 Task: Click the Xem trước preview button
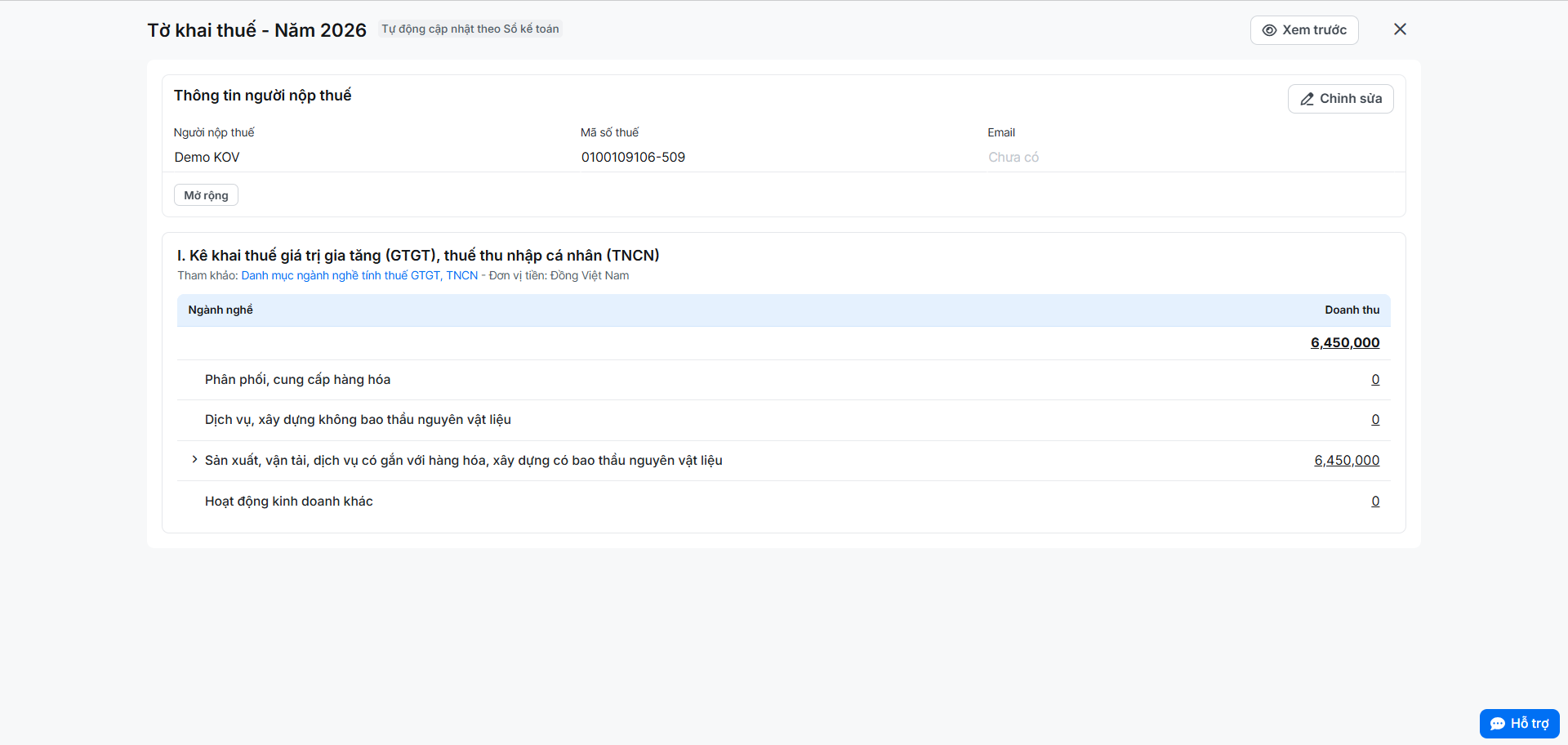[1304, 30]
